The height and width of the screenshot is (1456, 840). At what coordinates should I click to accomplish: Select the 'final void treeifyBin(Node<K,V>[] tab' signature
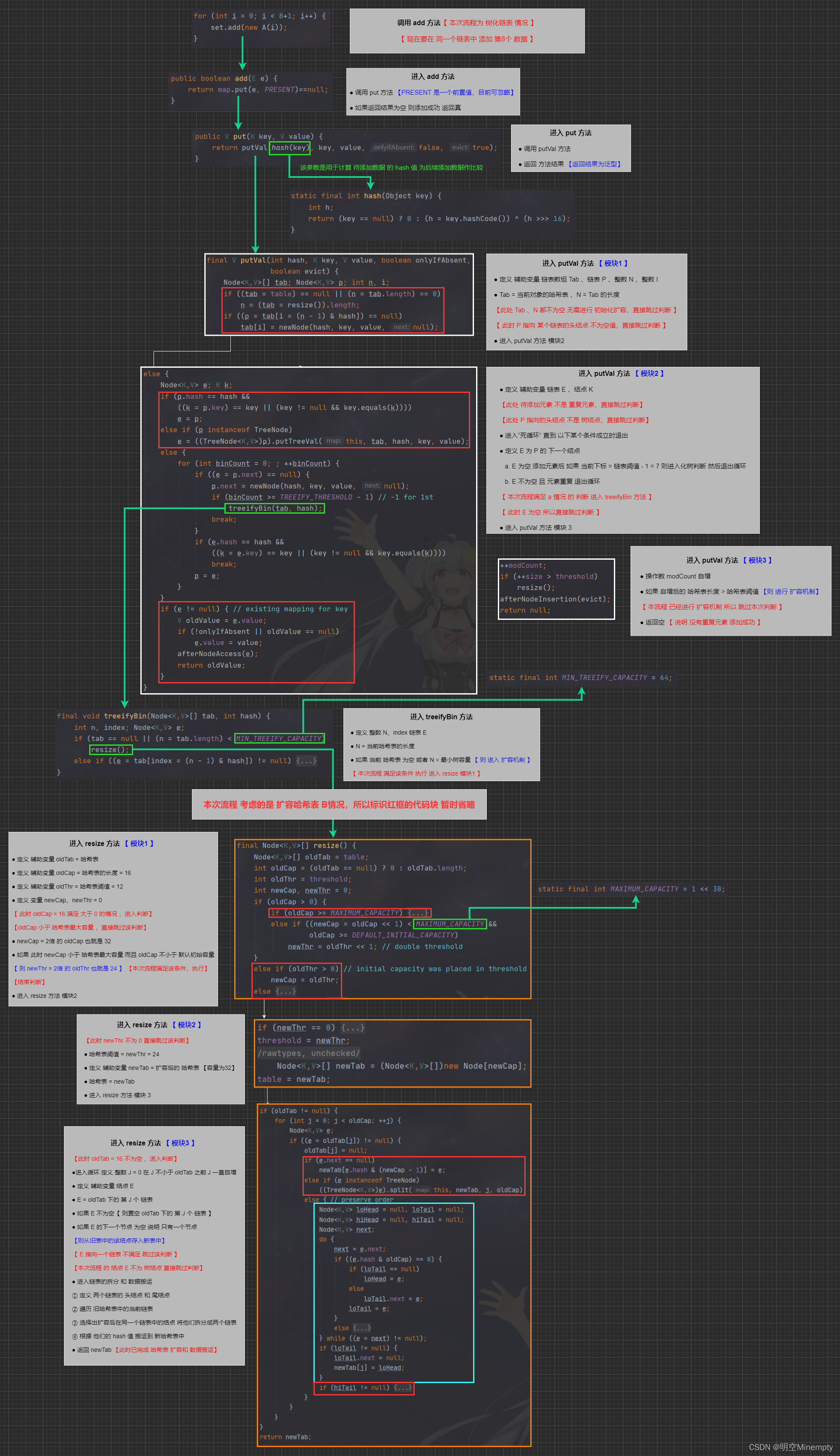pyautogui.click(x=163, y=716)
